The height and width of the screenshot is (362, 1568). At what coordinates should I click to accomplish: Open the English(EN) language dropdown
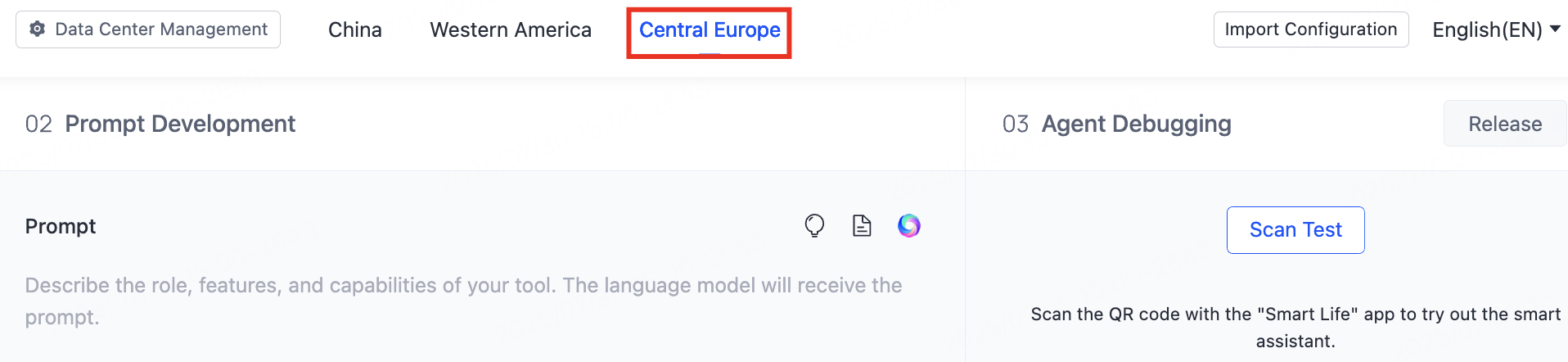pos(1486,30)
